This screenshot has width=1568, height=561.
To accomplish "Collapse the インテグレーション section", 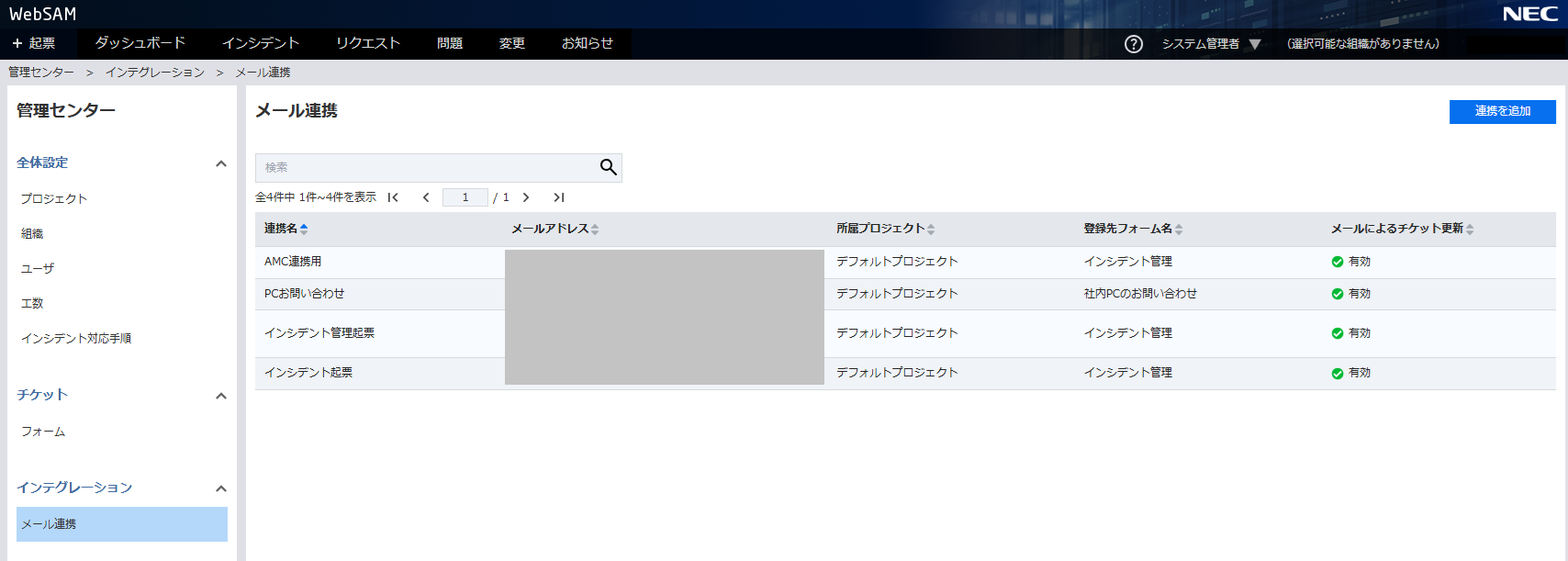I will tap(220, 488).
